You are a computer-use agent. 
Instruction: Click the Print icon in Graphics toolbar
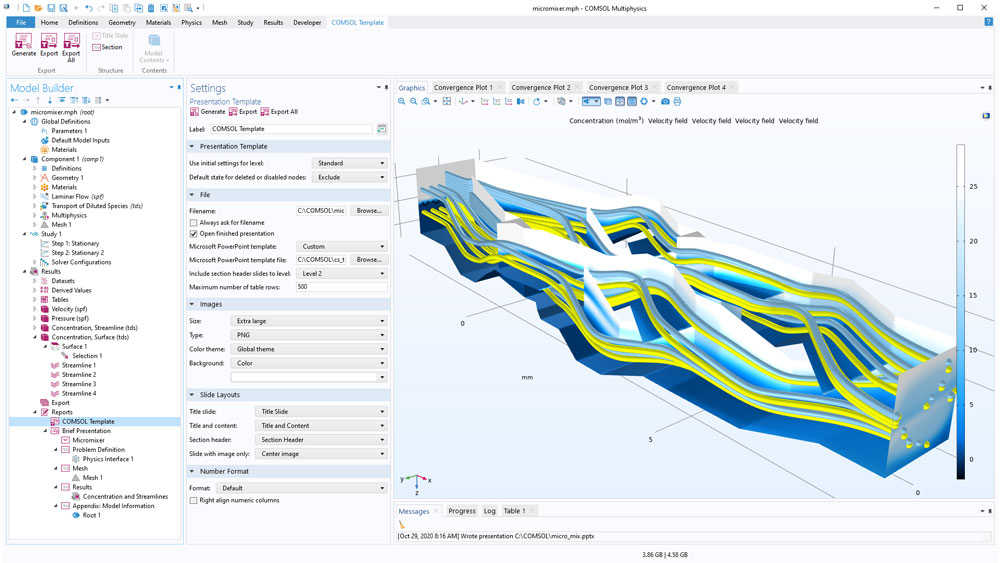677,102
